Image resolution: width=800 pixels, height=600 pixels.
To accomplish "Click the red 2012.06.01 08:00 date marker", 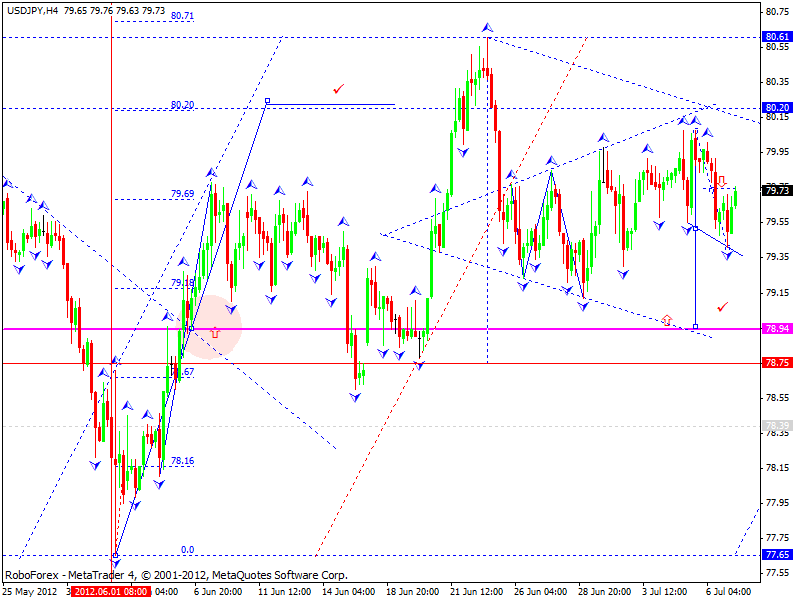I will coord(111,592).
